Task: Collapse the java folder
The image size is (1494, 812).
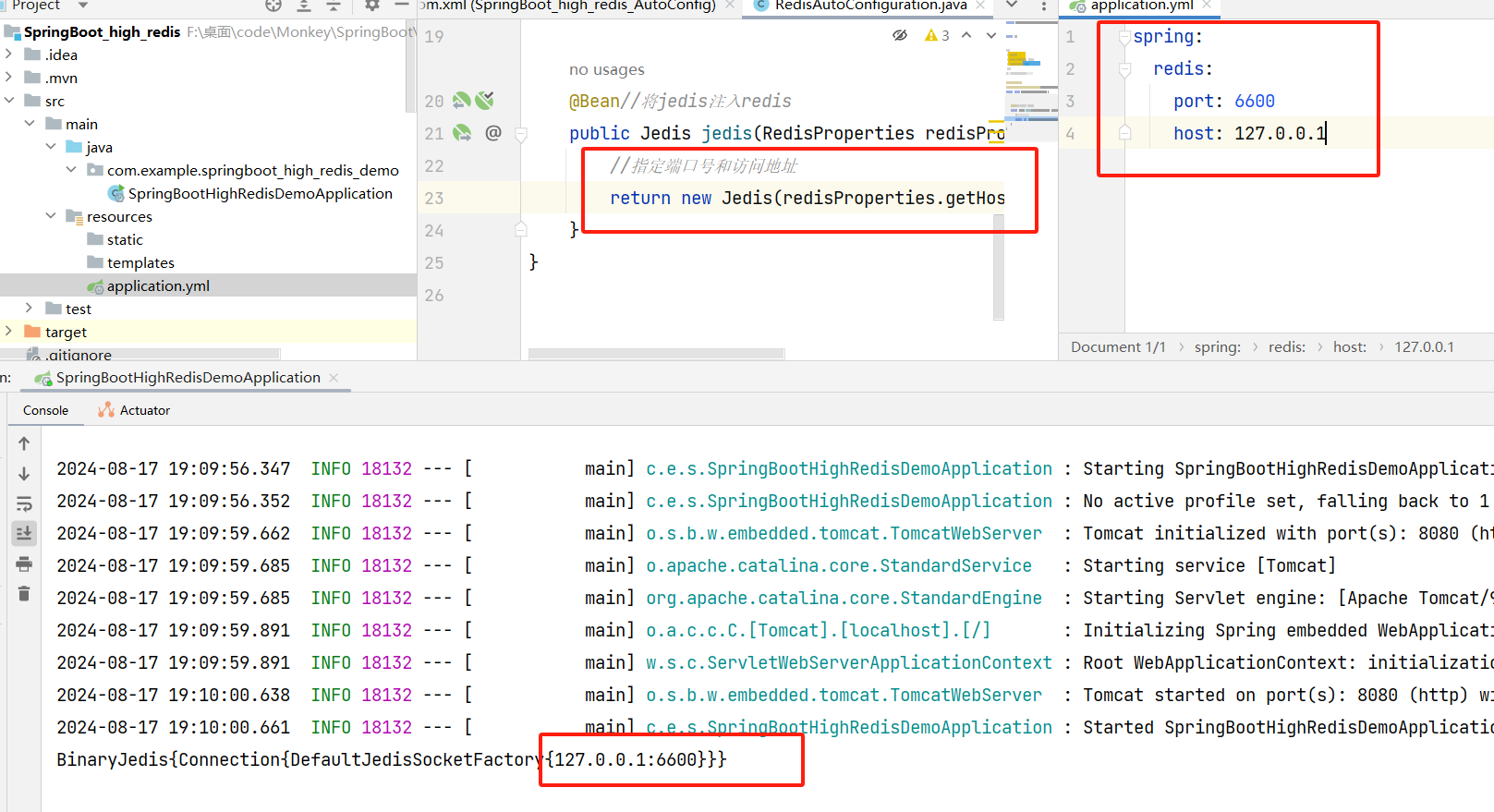Action: (x=51, y=147)
